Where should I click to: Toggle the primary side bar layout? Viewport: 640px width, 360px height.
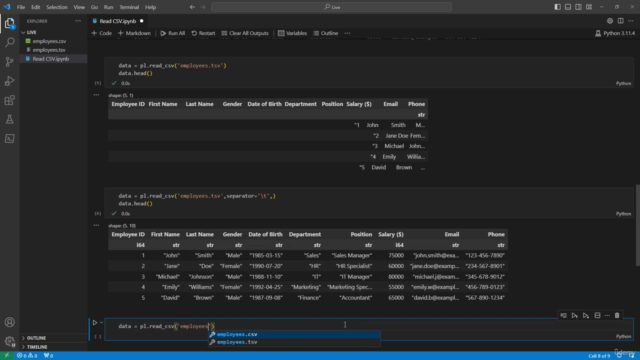(x=557, y=7)
